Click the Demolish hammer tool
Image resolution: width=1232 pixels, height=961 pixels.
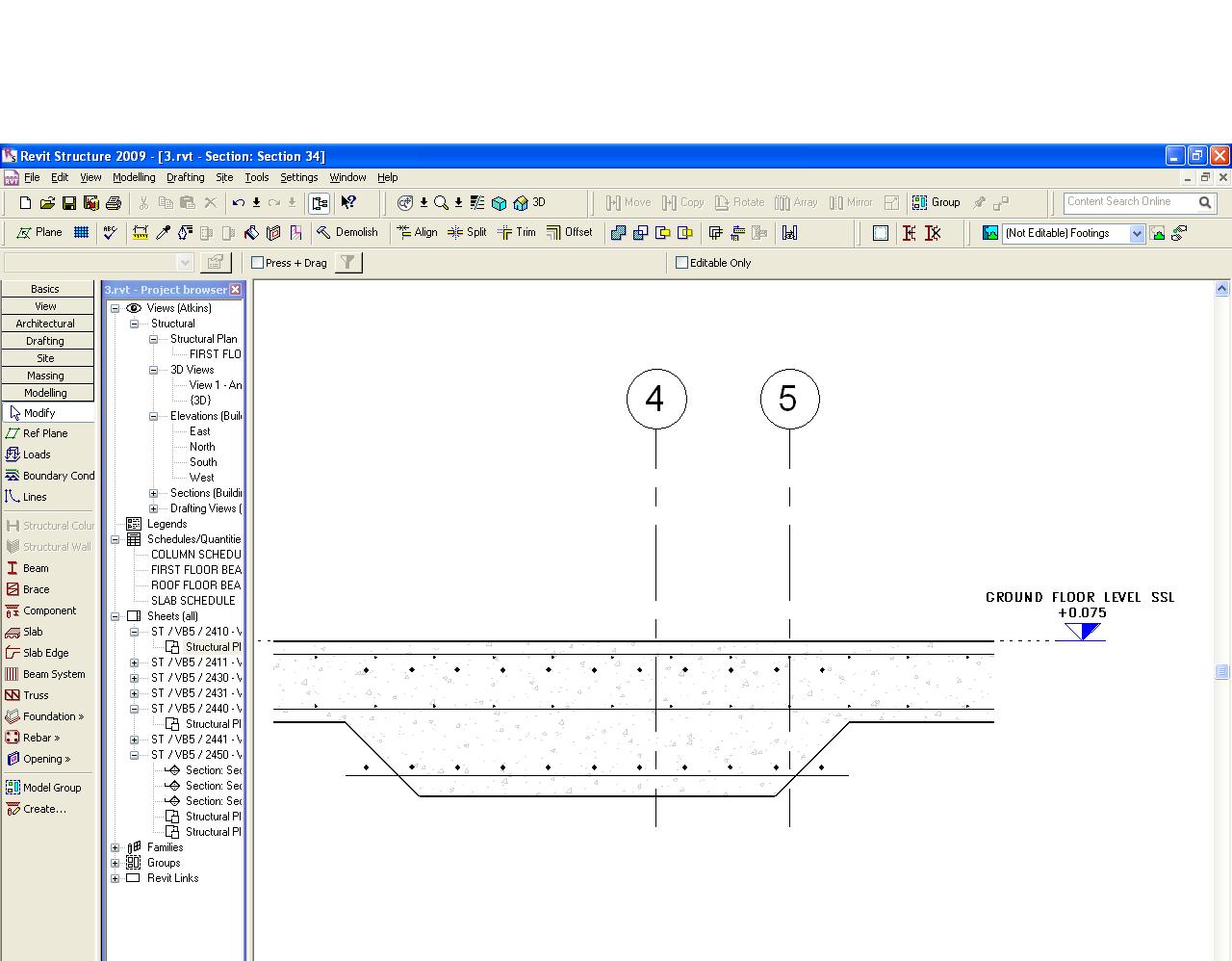pos(347,232)
